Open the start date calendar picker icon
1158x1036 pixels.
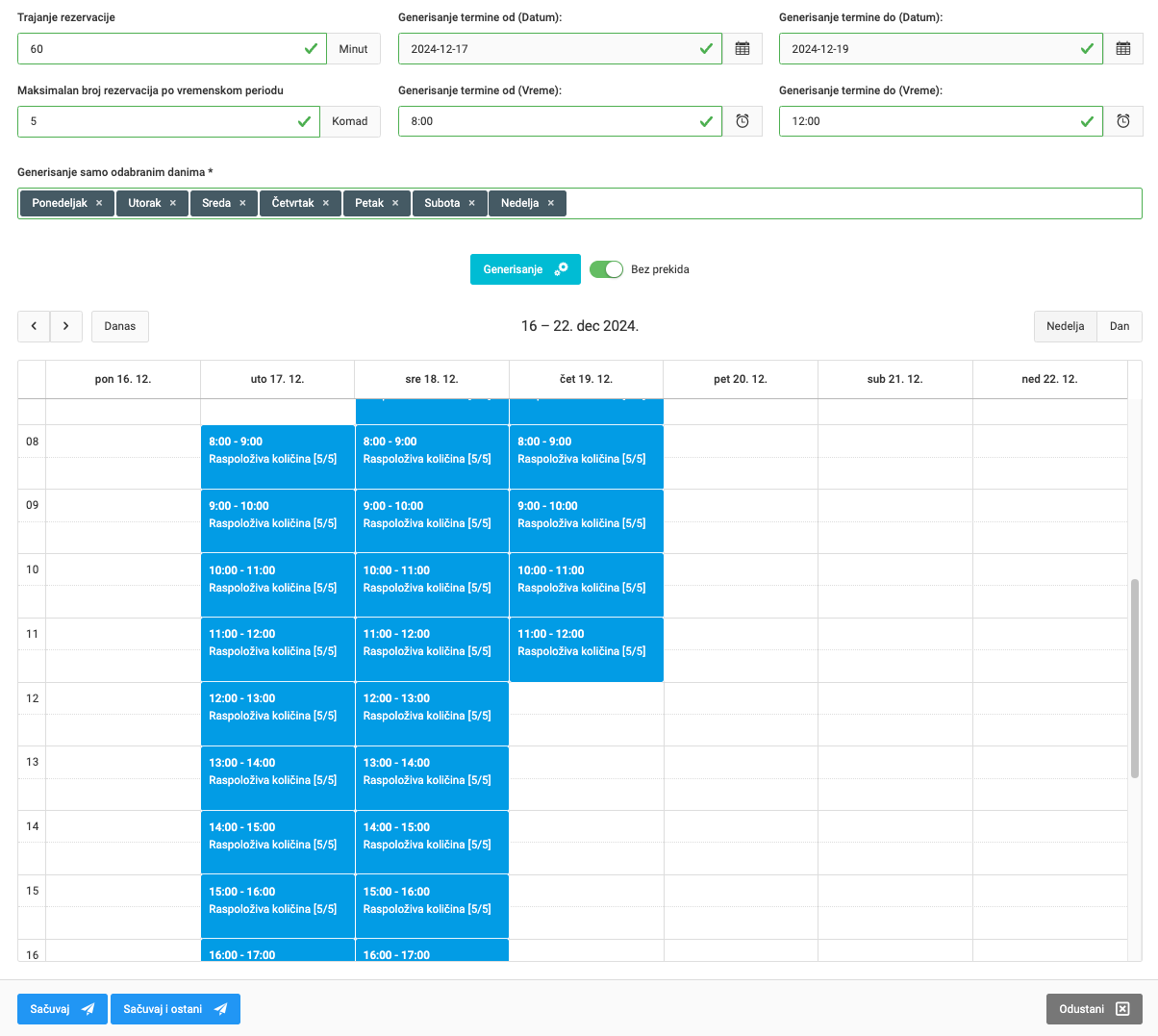742,49
